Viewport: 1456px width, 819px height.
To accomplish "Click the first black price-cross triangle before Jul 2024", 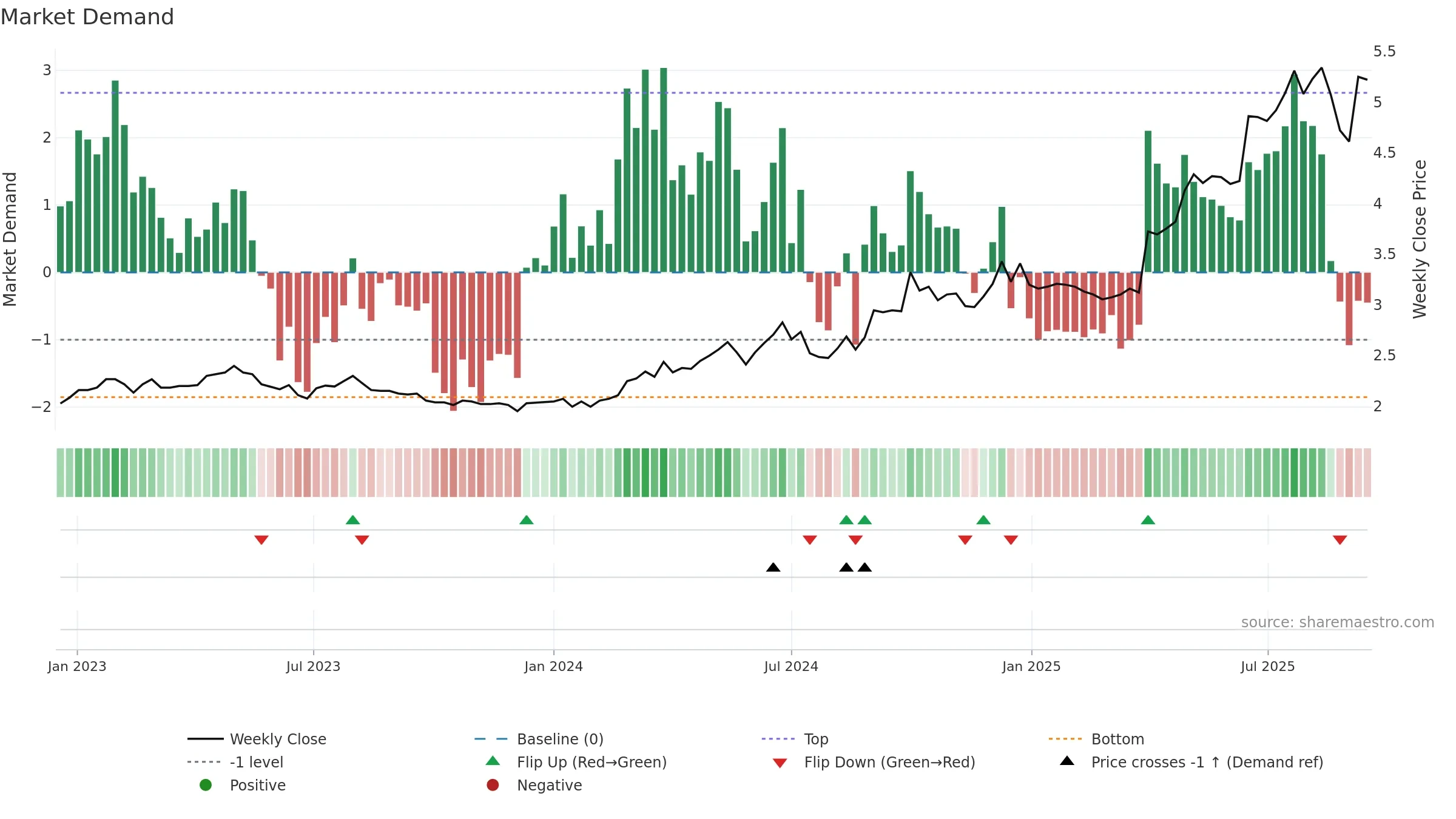I will (x=773, y=567).
